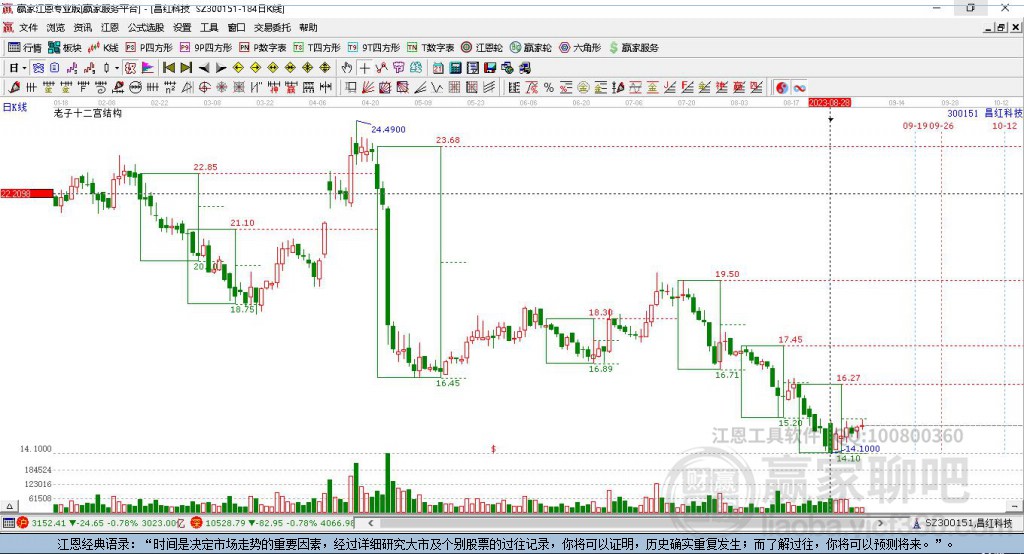
Task: Click the black left arrow icon
Action: click(204, 67)
